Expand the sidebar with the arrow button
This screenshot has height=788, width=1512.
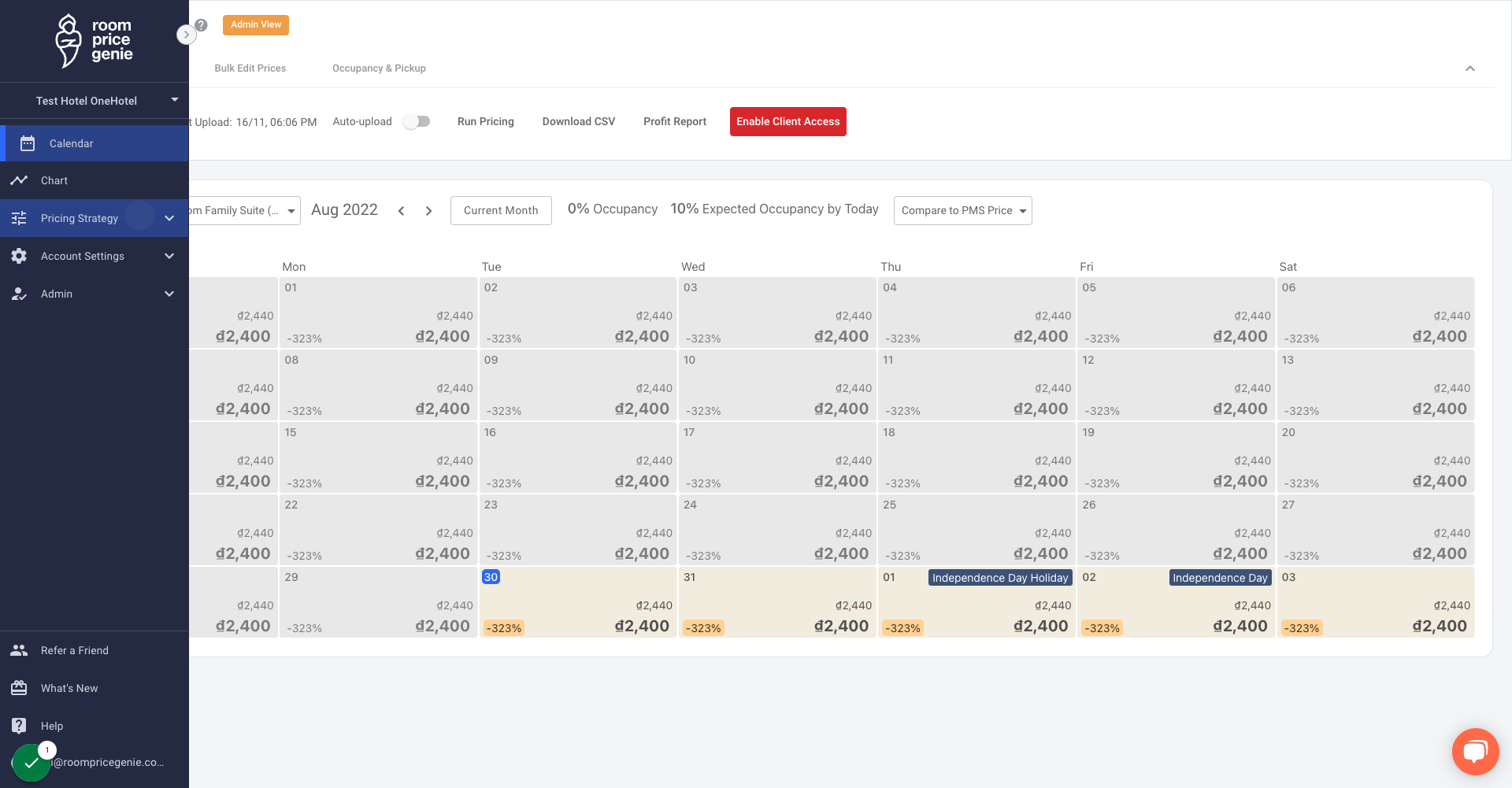(186, 35)
